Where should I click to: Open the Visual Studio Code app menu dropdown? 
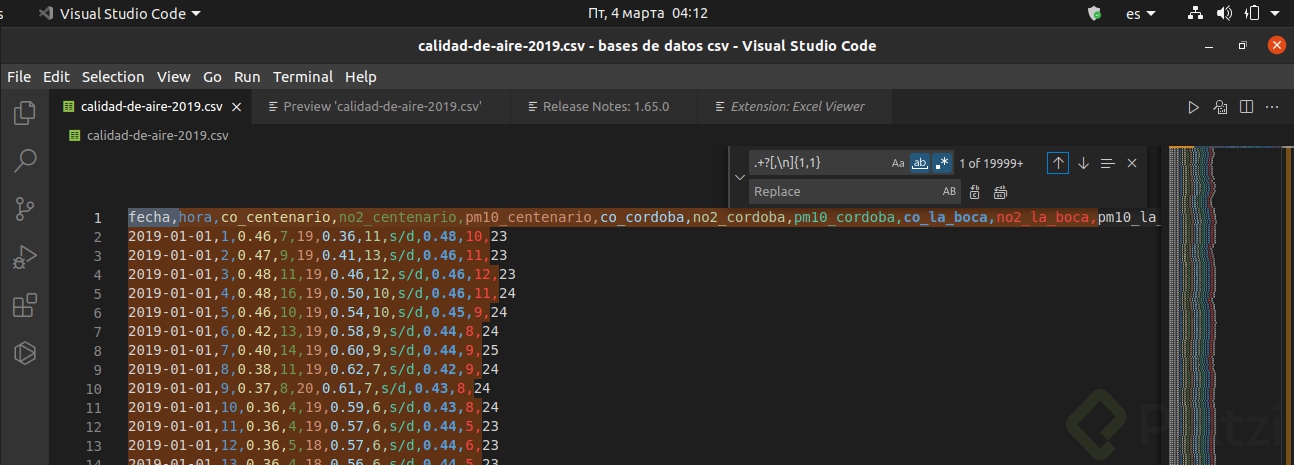118,13
